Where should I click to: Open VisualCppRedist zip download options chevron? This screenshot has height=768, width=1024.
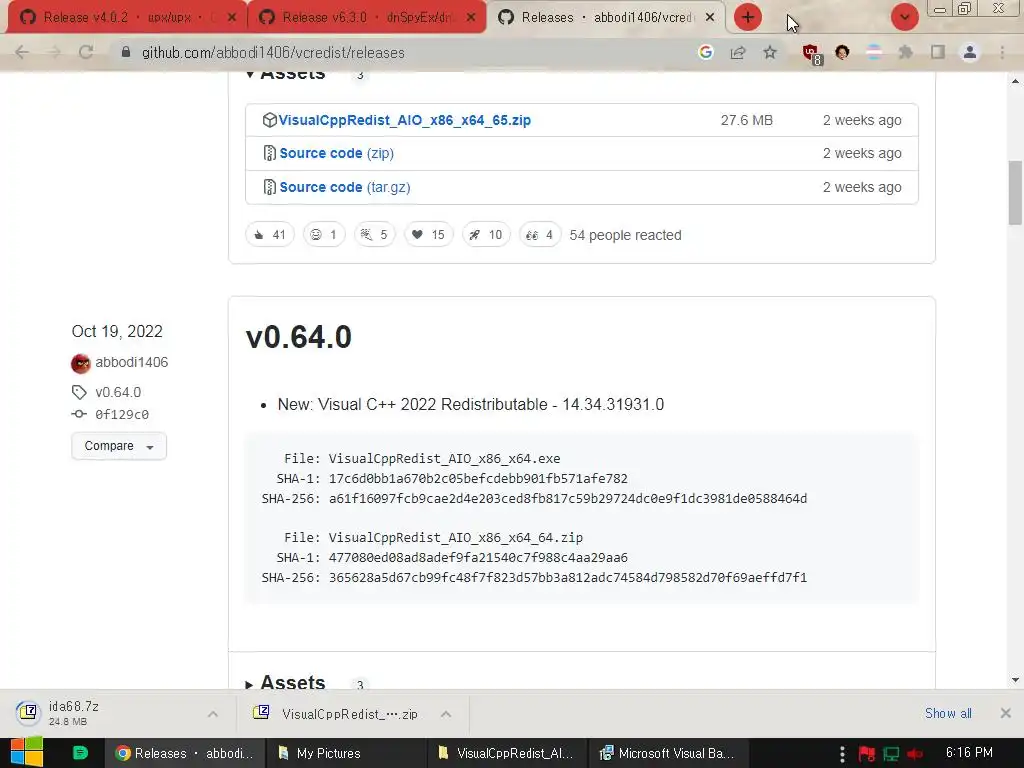point(446,714)
